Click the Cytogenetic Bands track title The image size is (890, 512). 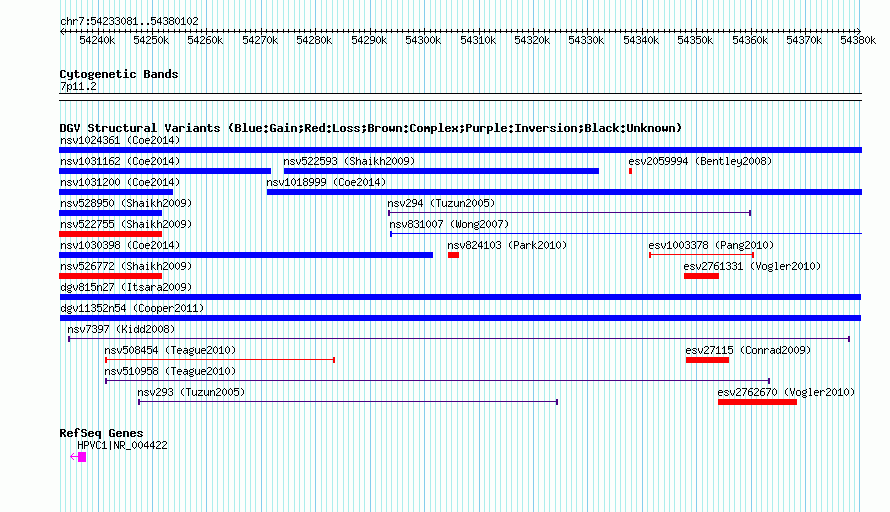point(119,74)
